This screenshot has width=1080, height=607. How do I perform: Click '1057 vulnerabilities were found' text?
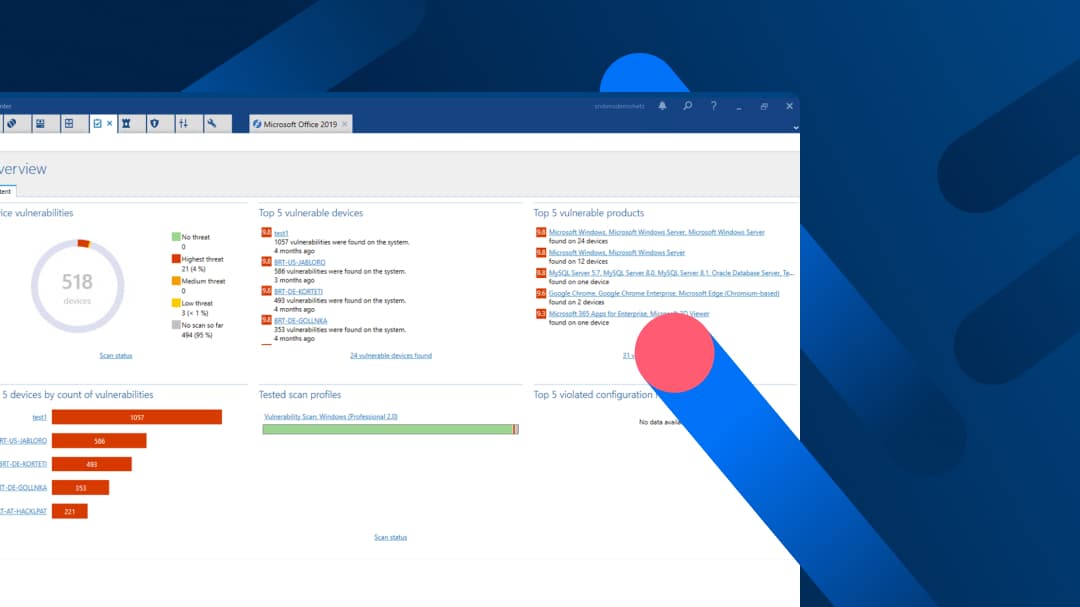point(342,243)
